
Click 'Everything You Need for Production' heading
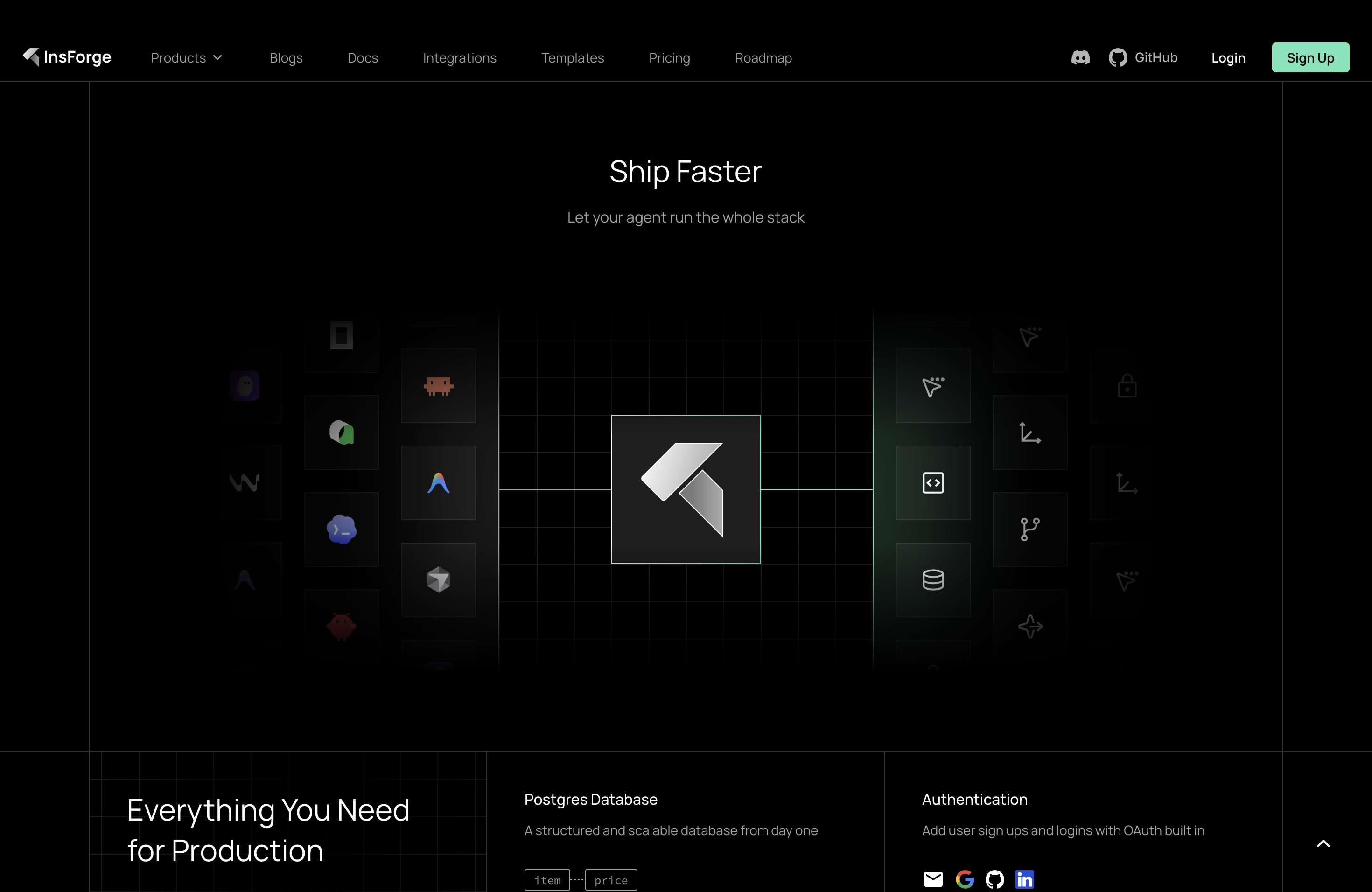pos(268,830)
